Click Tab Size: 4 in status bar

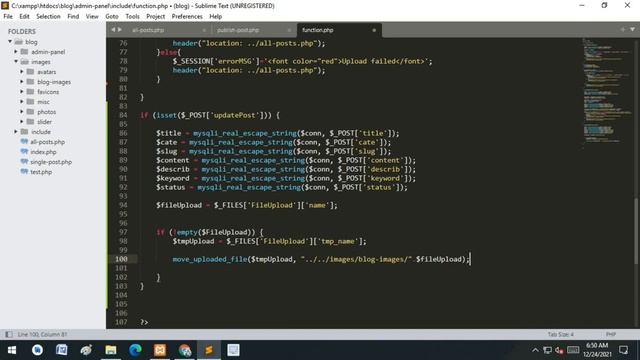pyautogui.click(x=560, y=334)
